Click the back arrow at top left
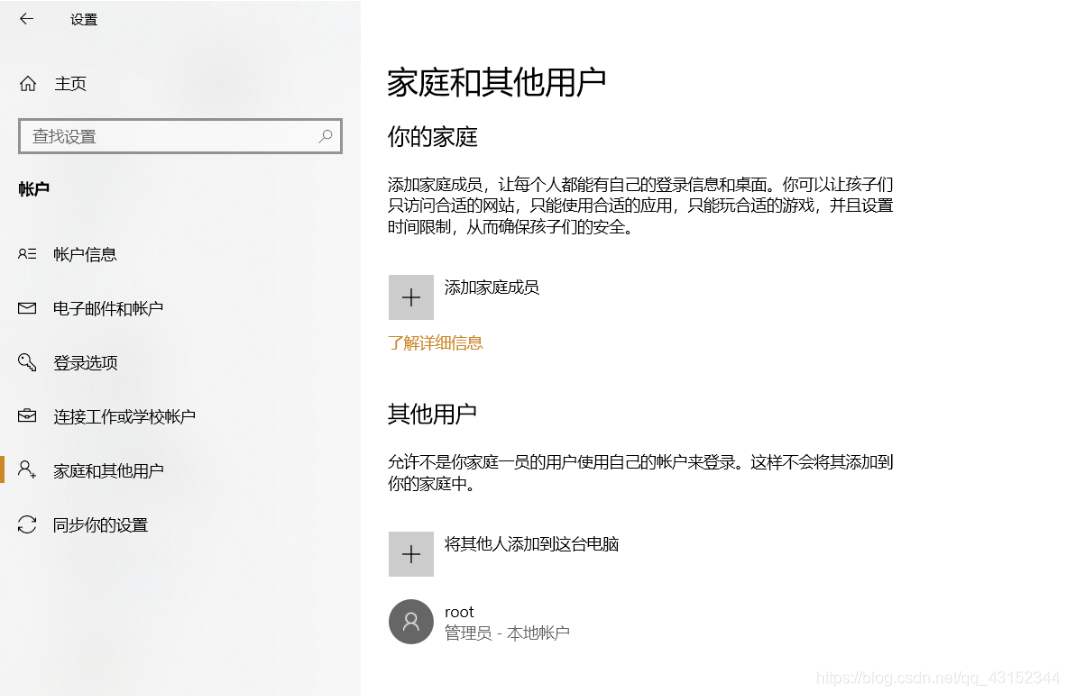The image size is (1069, 696). (x=25, y=18)
